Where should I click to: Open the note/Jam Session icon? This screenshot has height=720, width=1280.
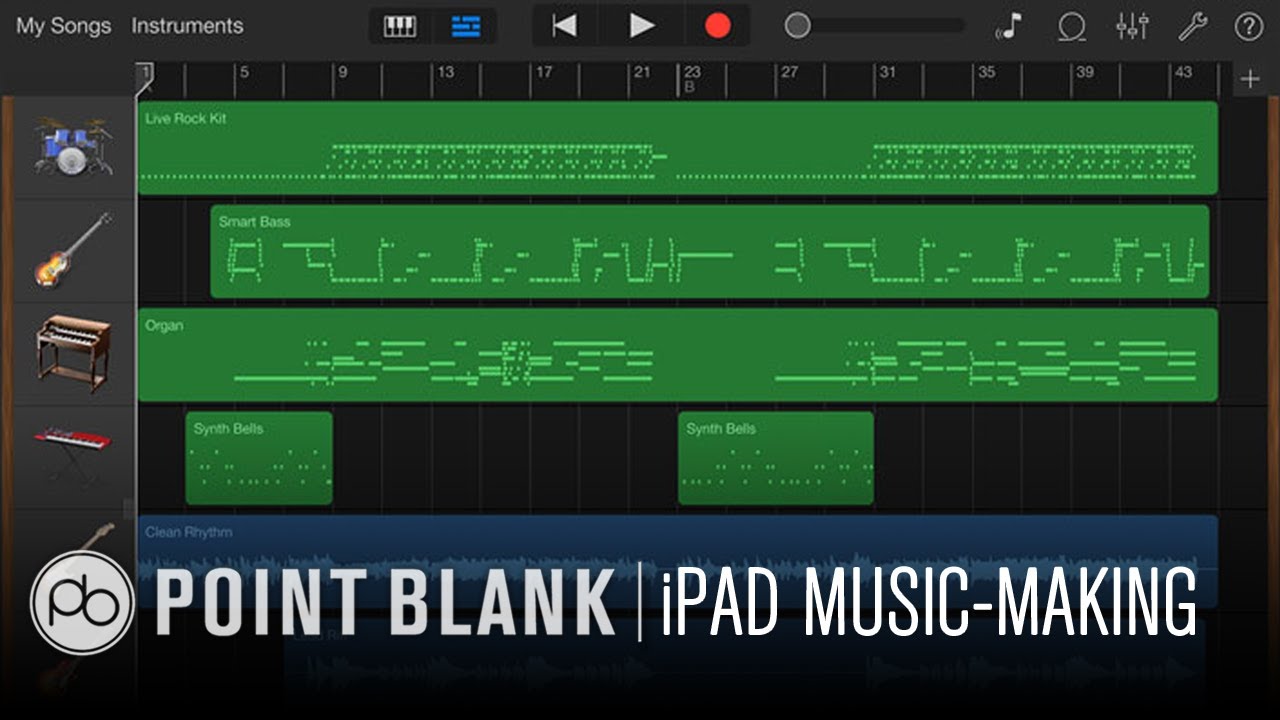(x=1008, y=26)
